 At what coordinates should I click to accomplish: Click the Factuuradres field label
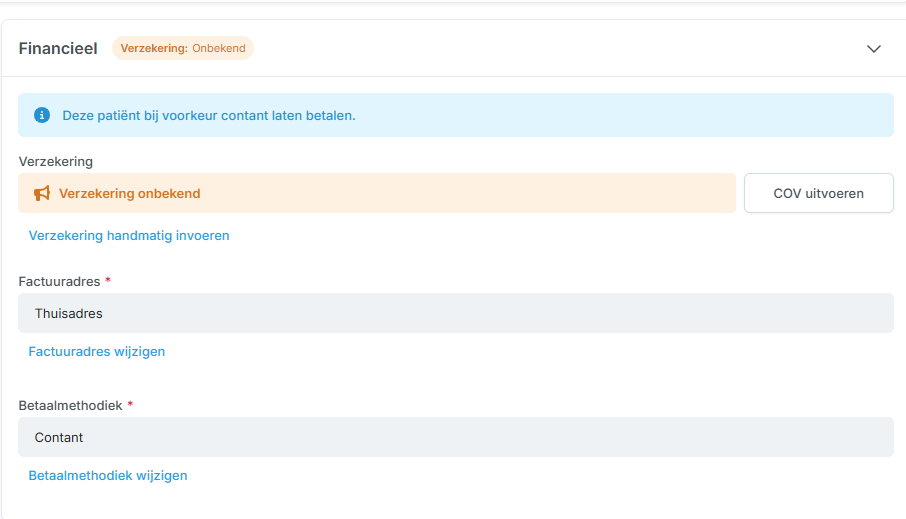[x=59, y=281]
